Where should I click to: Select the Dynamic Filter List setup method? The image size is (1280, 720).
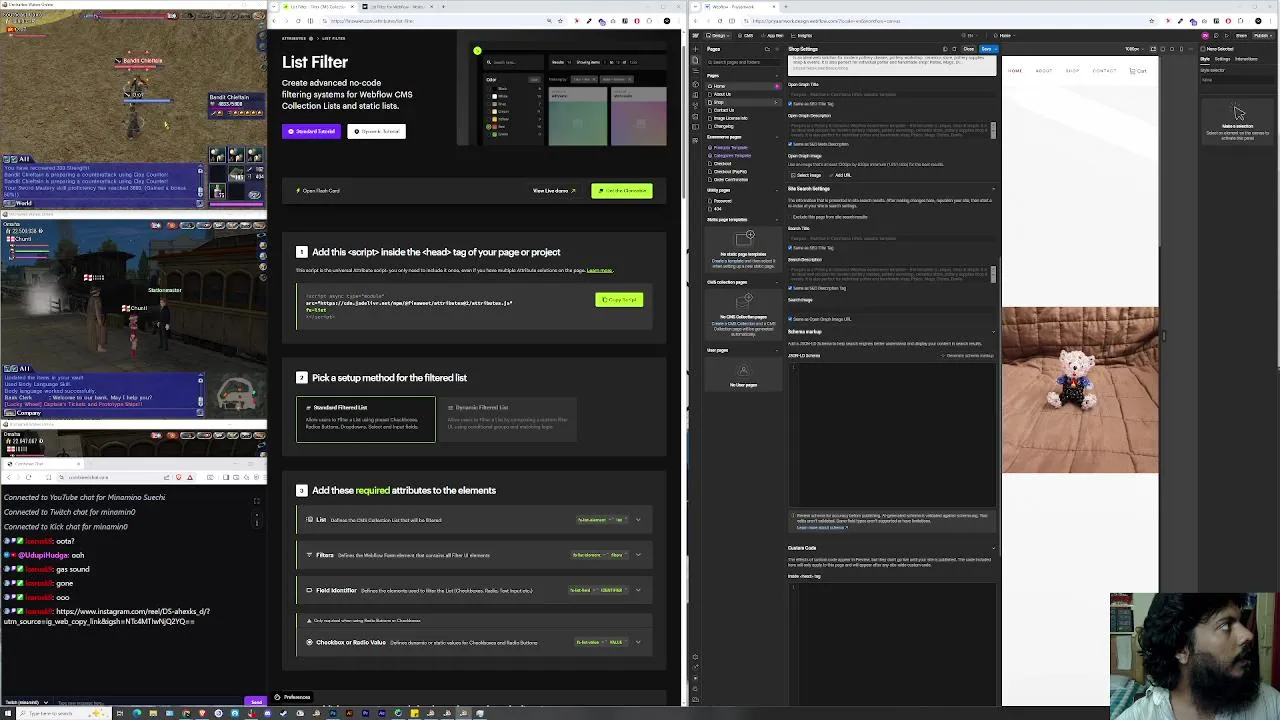tap(508, 419)
